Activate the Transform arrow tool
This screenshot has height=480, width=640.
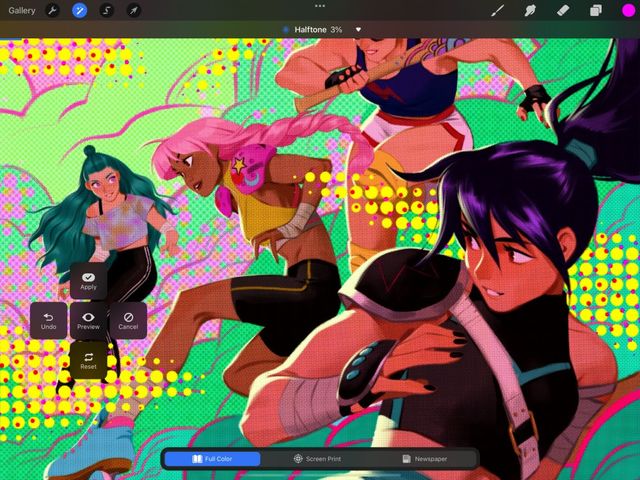[134, 10]
